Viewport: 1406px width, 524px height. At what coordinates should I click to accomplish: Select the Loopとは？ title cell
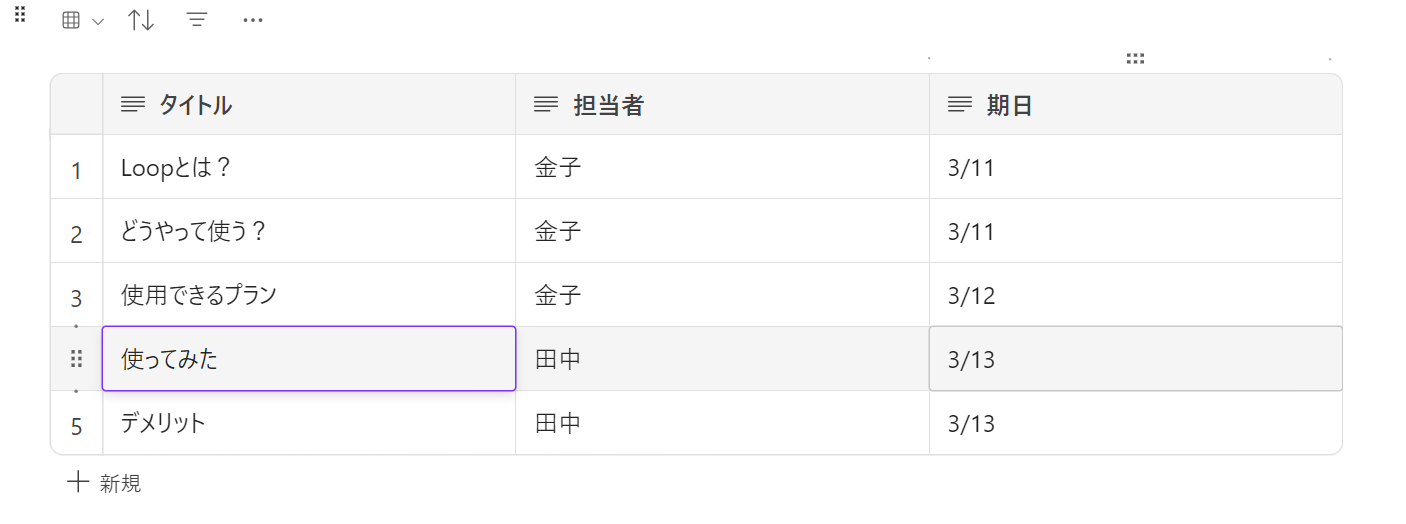coord(308,167)
